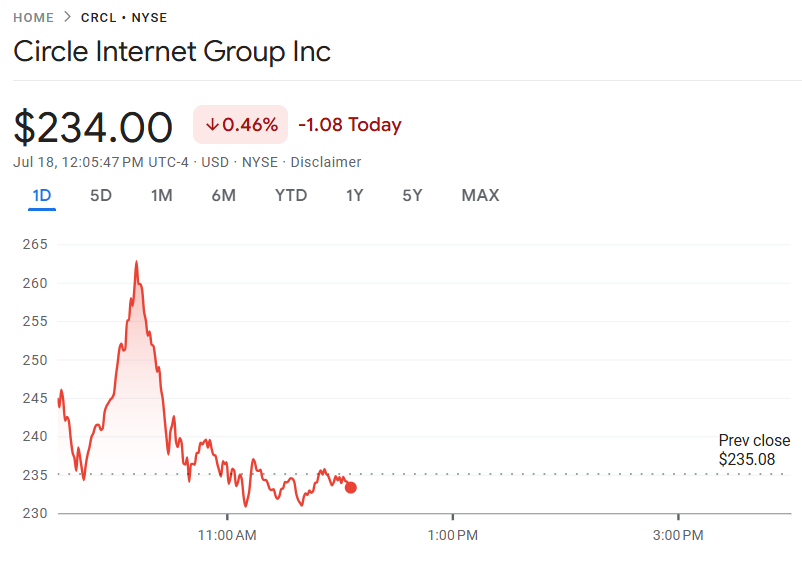Viewport: 802px width, 565px height.
Task: Choose the 6M time range
Action: click(224, 195)
